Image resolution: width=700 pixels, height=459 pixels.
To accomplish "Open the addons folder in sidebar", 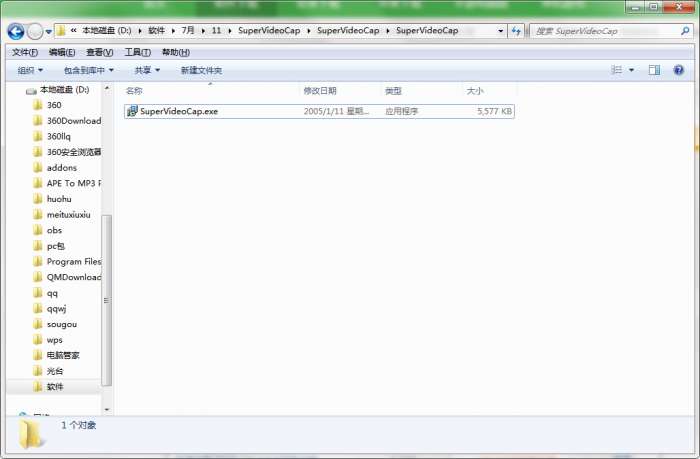I will pos(55,167).
